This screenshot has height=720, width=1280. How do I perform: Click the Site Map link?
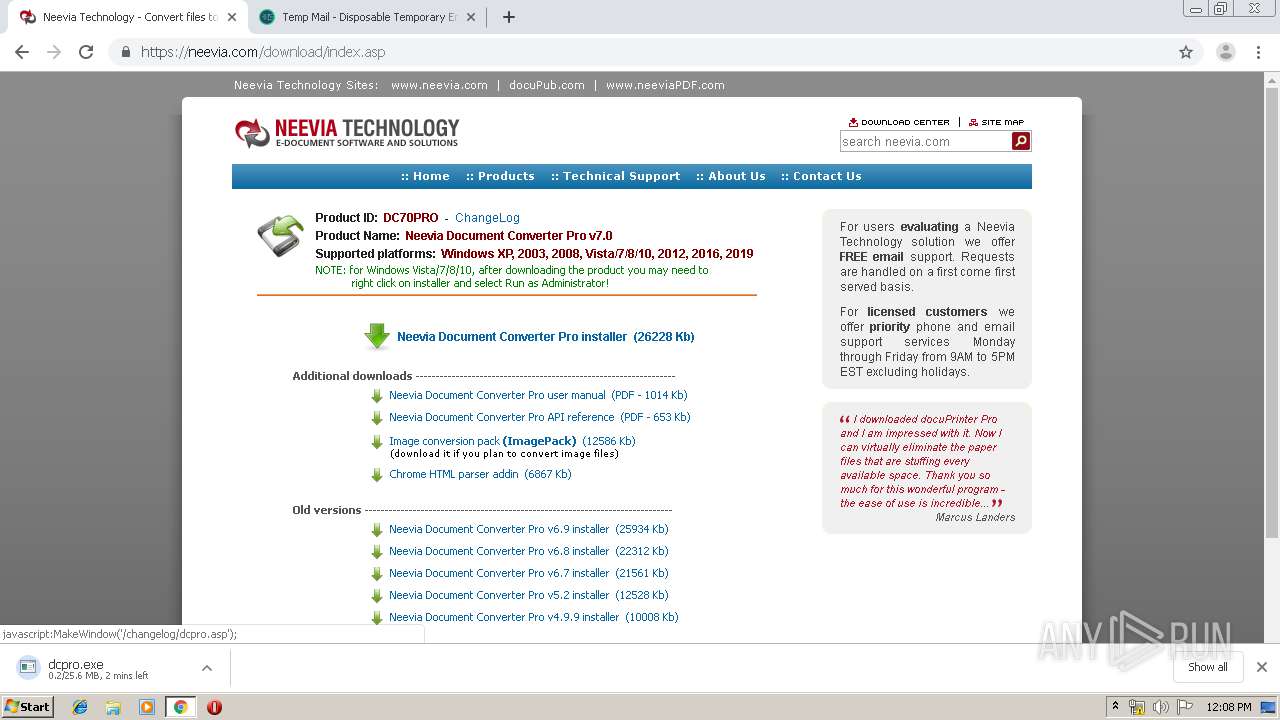[x=996, y=122]
